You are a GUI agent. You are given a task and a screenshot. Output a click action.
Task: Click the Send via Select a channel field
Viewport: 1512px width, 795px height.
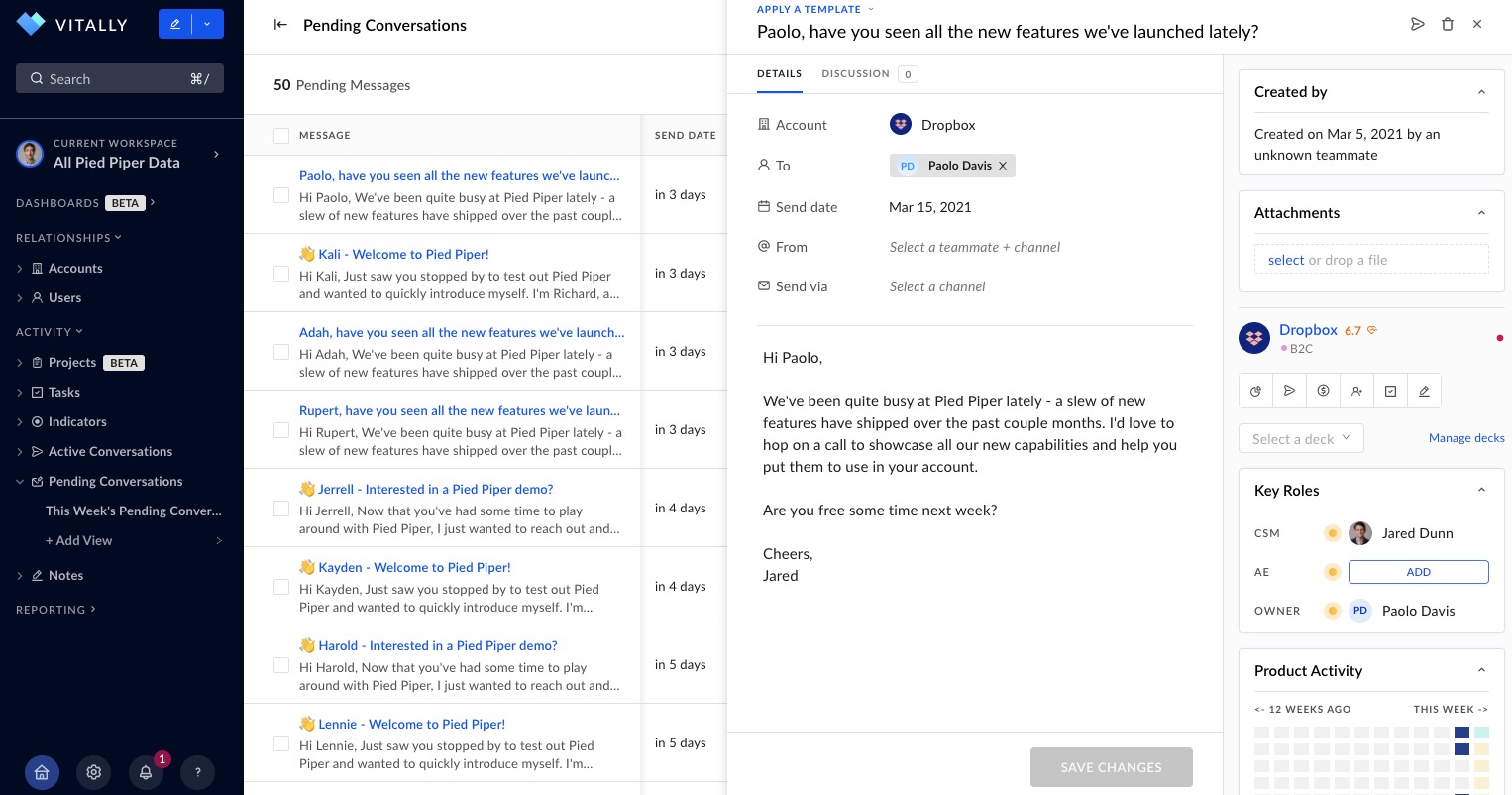pyautogui.click(x=937, y=286)
